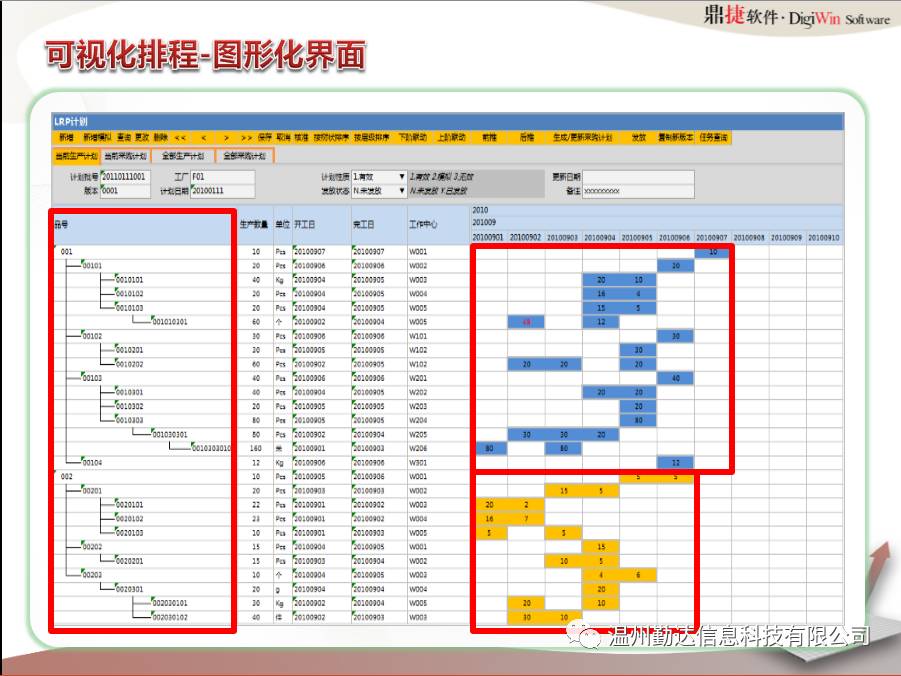901x676 pixels.
Task: Click the 新增 toolbar button
Action: (65, 137)
